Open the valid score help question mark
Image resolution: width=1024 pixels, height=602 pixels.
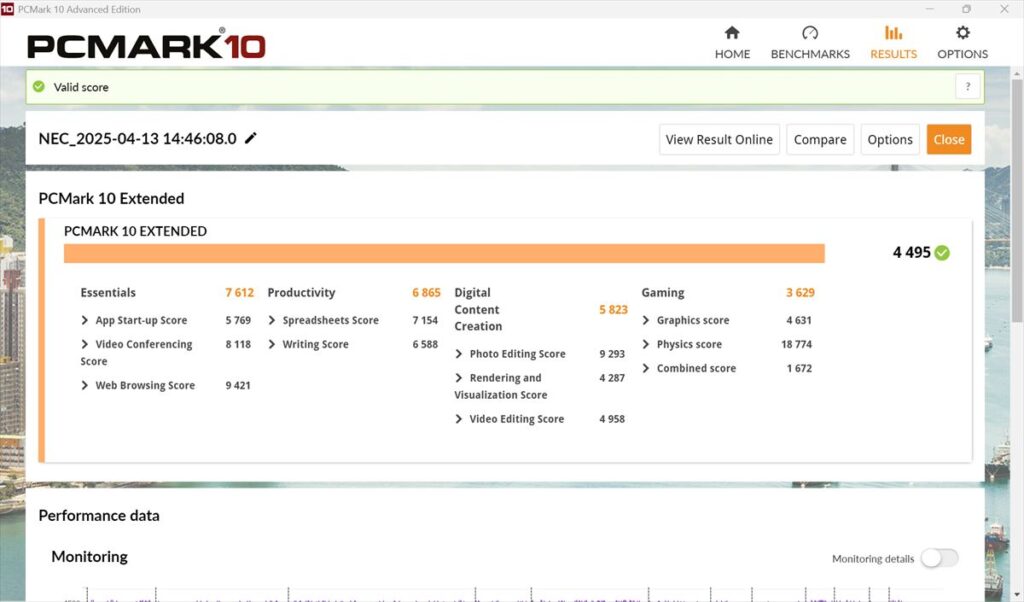pyautogui.click(x=968, y=86)
